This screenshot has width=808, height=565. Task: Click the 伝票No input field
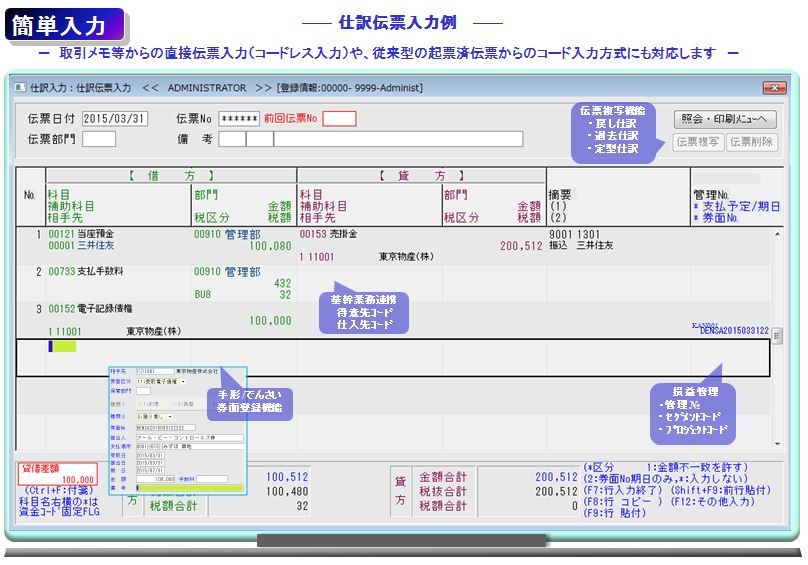point(239,119)
